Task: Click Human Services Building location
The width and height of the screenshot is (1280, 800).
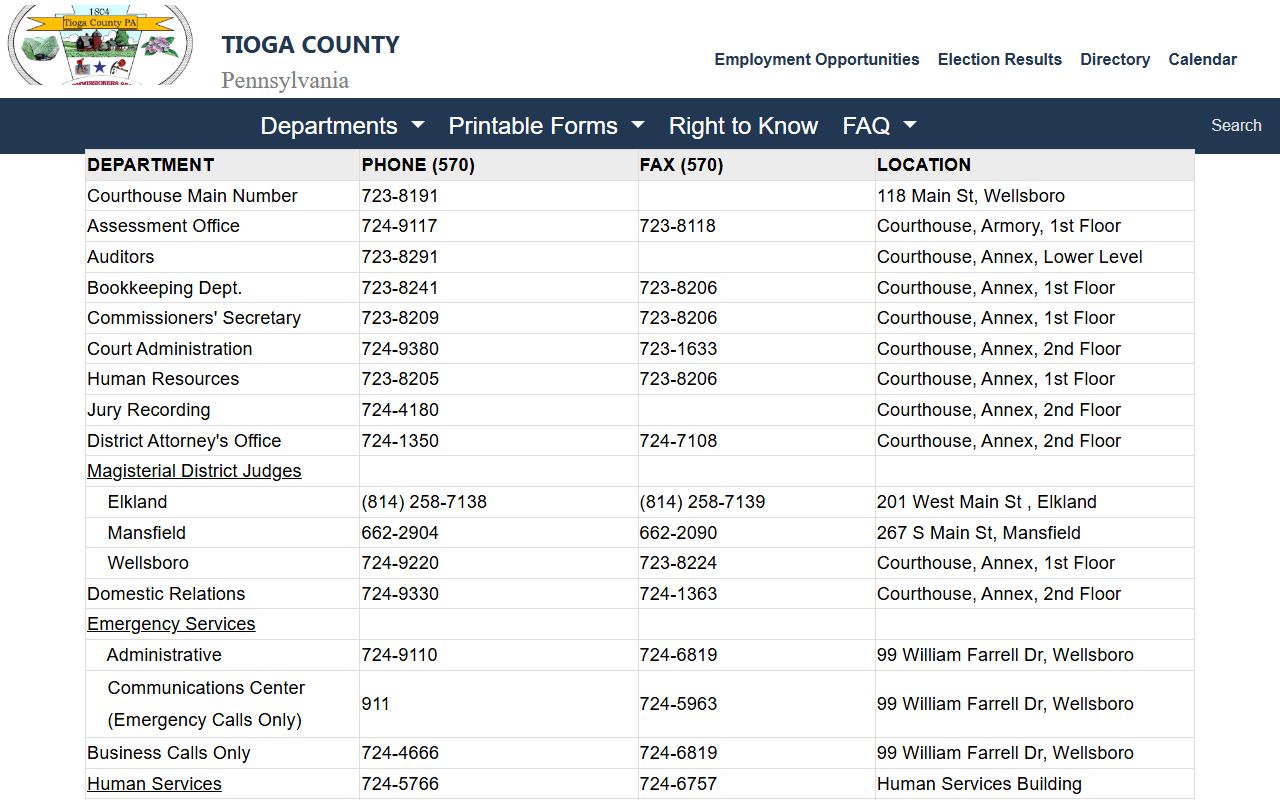Action: (x=979, y=784)
